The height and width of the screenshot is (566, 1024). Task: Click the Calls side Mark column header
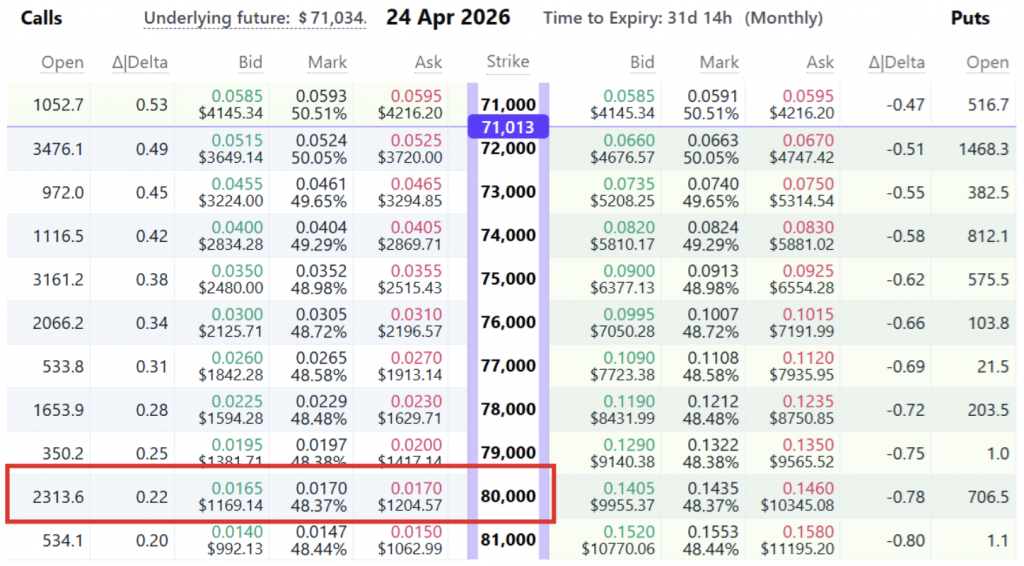click(327, 63)
